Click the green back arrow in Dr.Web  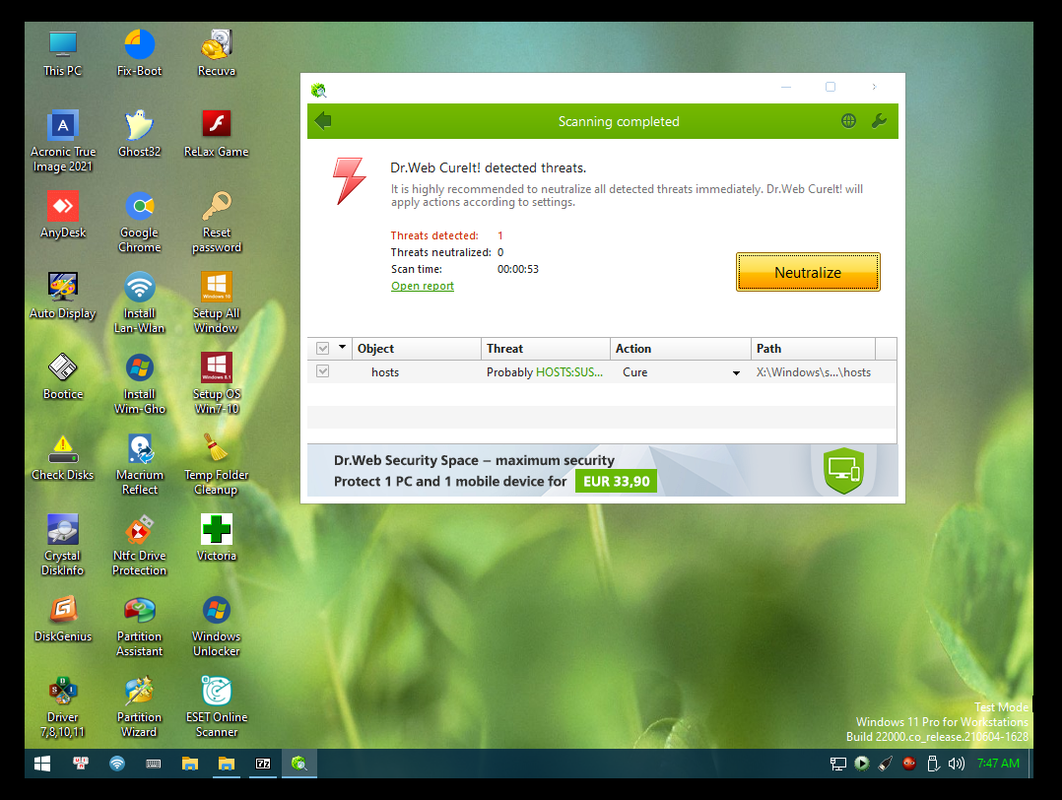(323, 121)
